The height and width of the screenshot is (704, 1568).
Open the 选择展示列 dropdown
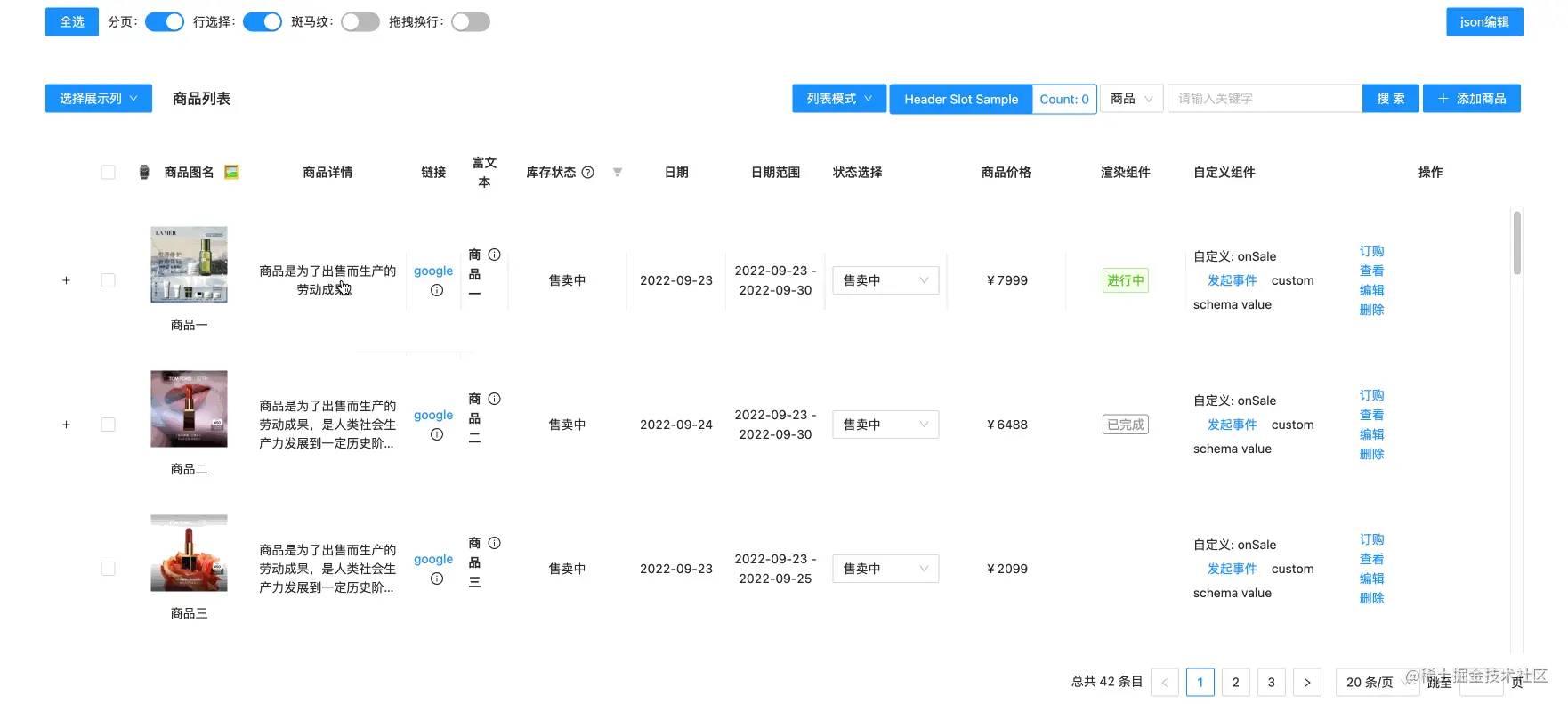tap(98, 99)
